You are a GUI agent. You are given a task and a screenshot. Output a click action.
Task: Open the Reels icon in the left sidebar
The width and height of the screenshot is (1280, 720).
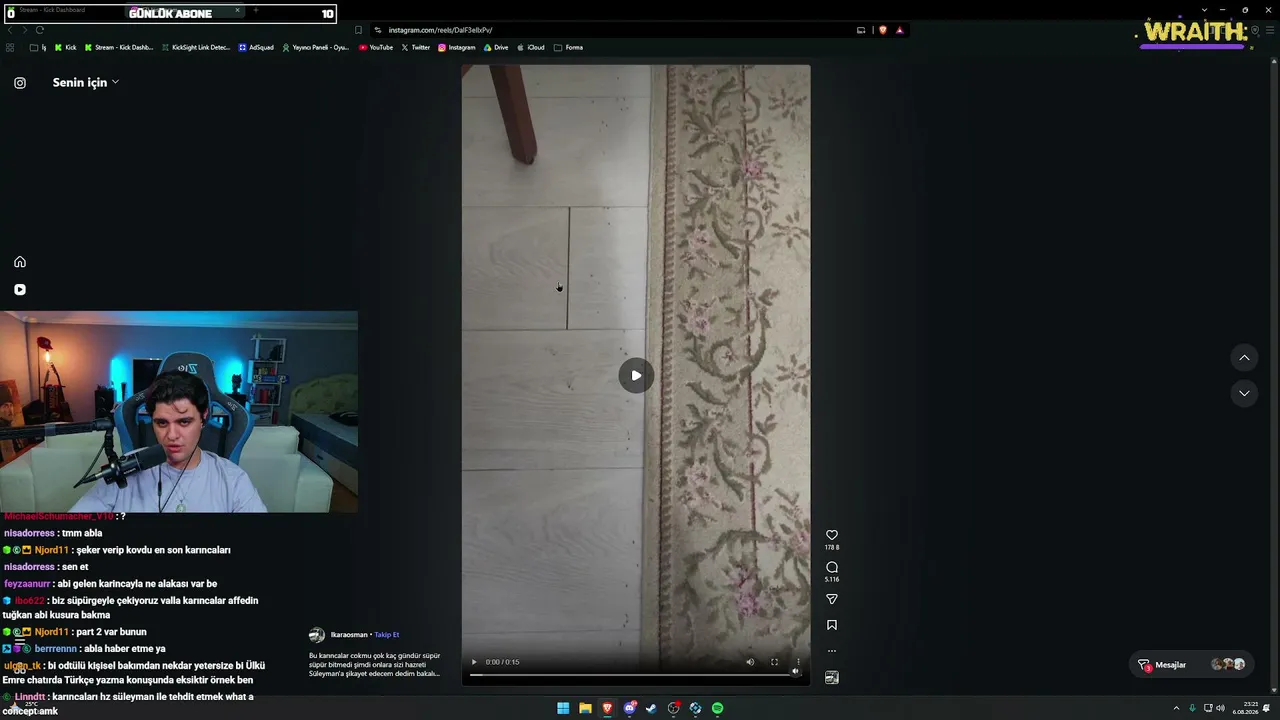click(x=20, y=290)
